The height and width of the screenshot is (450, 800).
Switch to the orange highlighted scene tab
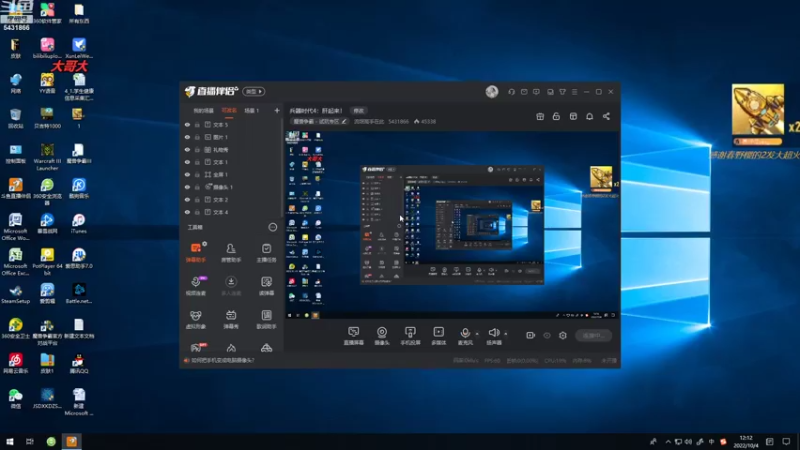click(229, 111)
